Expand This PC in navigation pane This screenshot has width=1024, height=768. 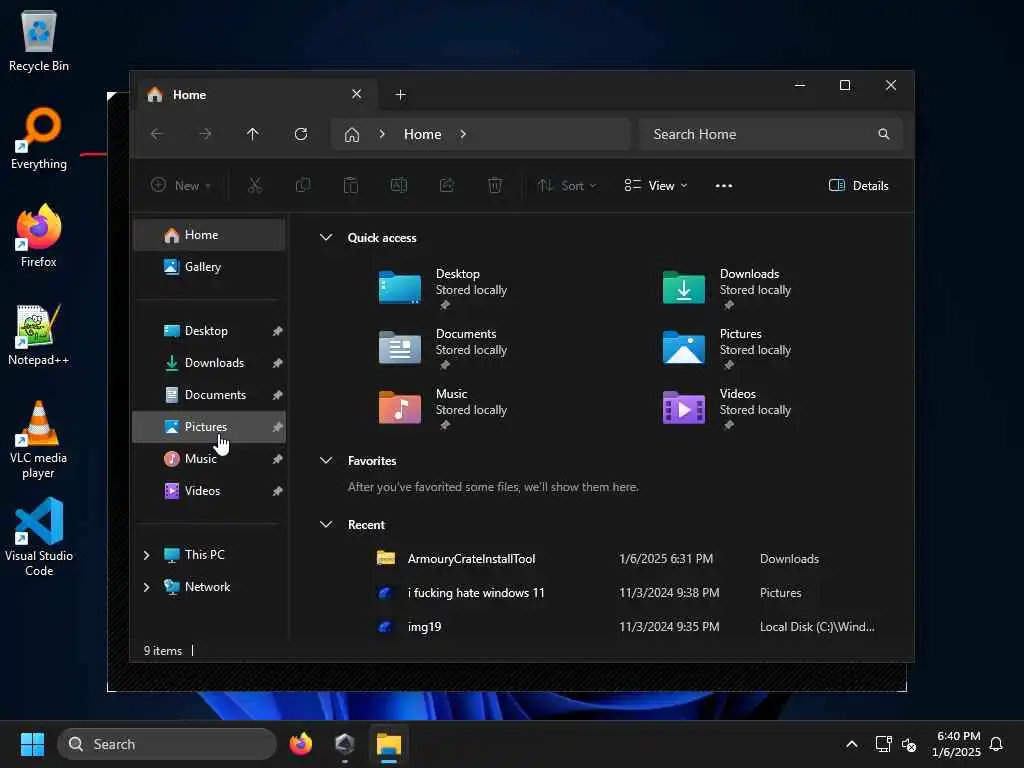146,554
